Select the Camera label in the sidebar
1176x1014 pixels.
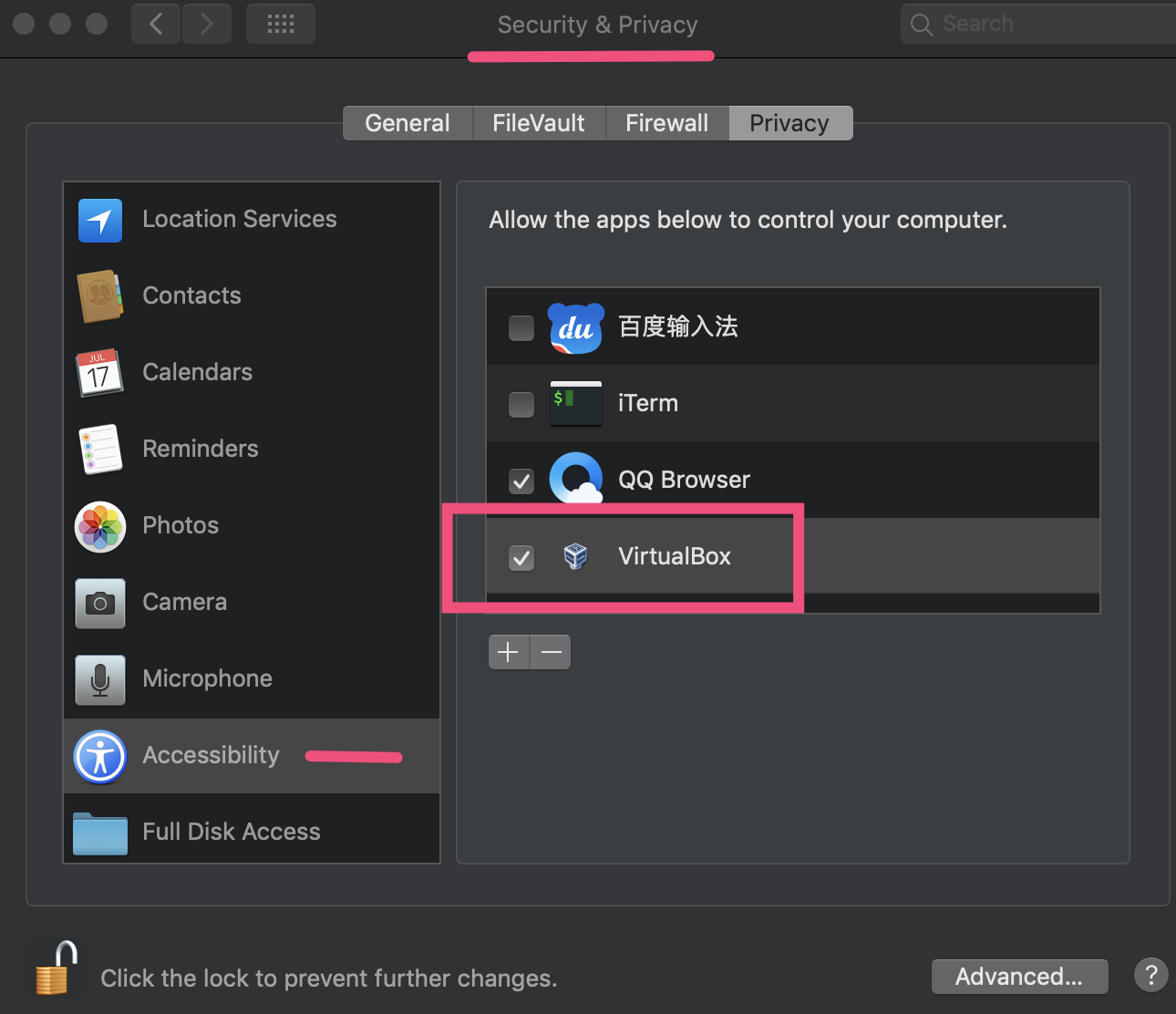(185, 602)
